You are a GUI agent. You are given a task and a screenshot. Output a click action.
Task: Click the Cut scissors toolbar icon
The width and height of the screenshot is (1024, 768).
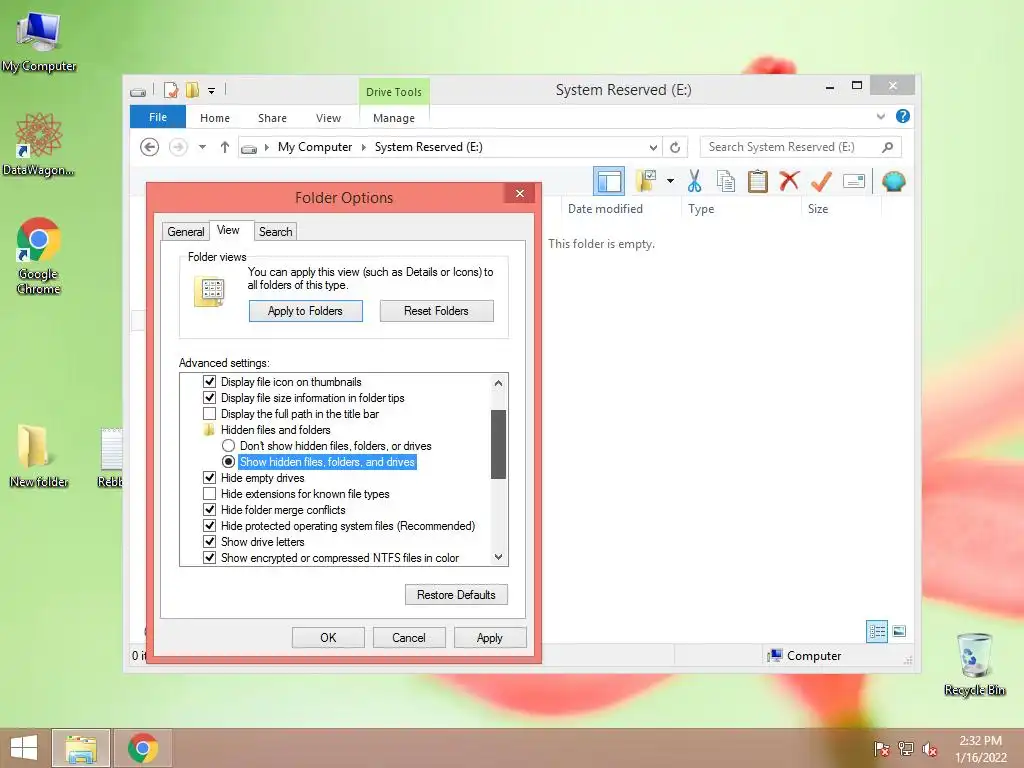point(694,181)
